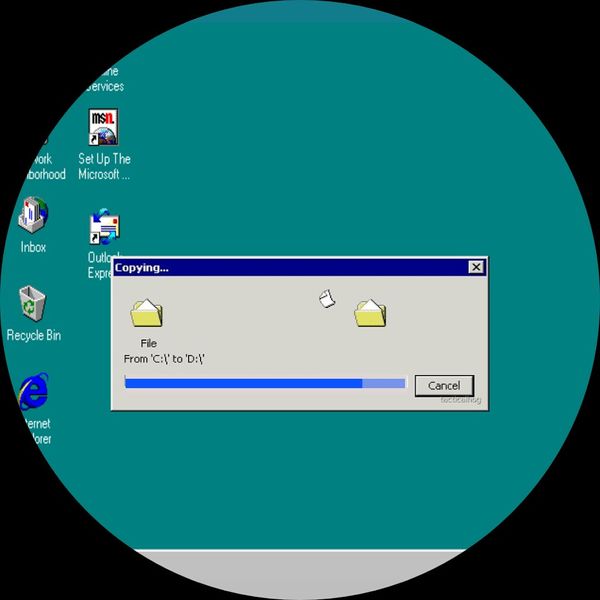The height and width of the screenshot is (600, 600).
Task: Click the copy progress bar
Action: pos(265,383)
